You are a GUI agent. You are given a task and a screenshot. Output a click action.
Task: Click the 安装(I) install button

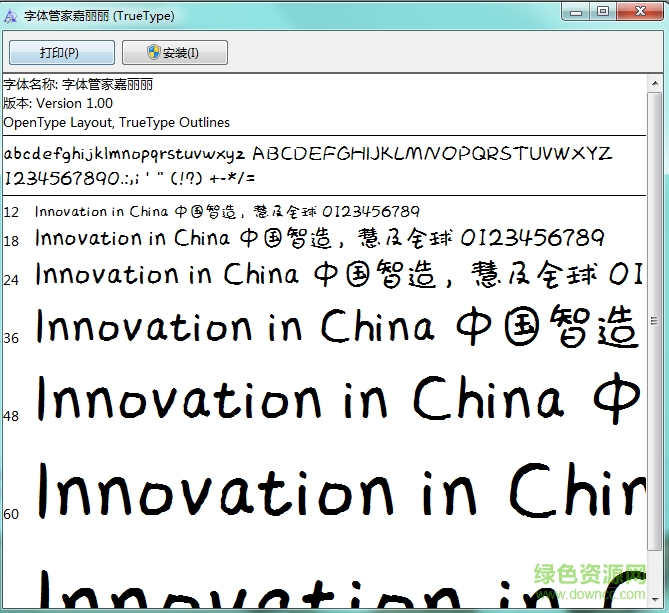174,53
